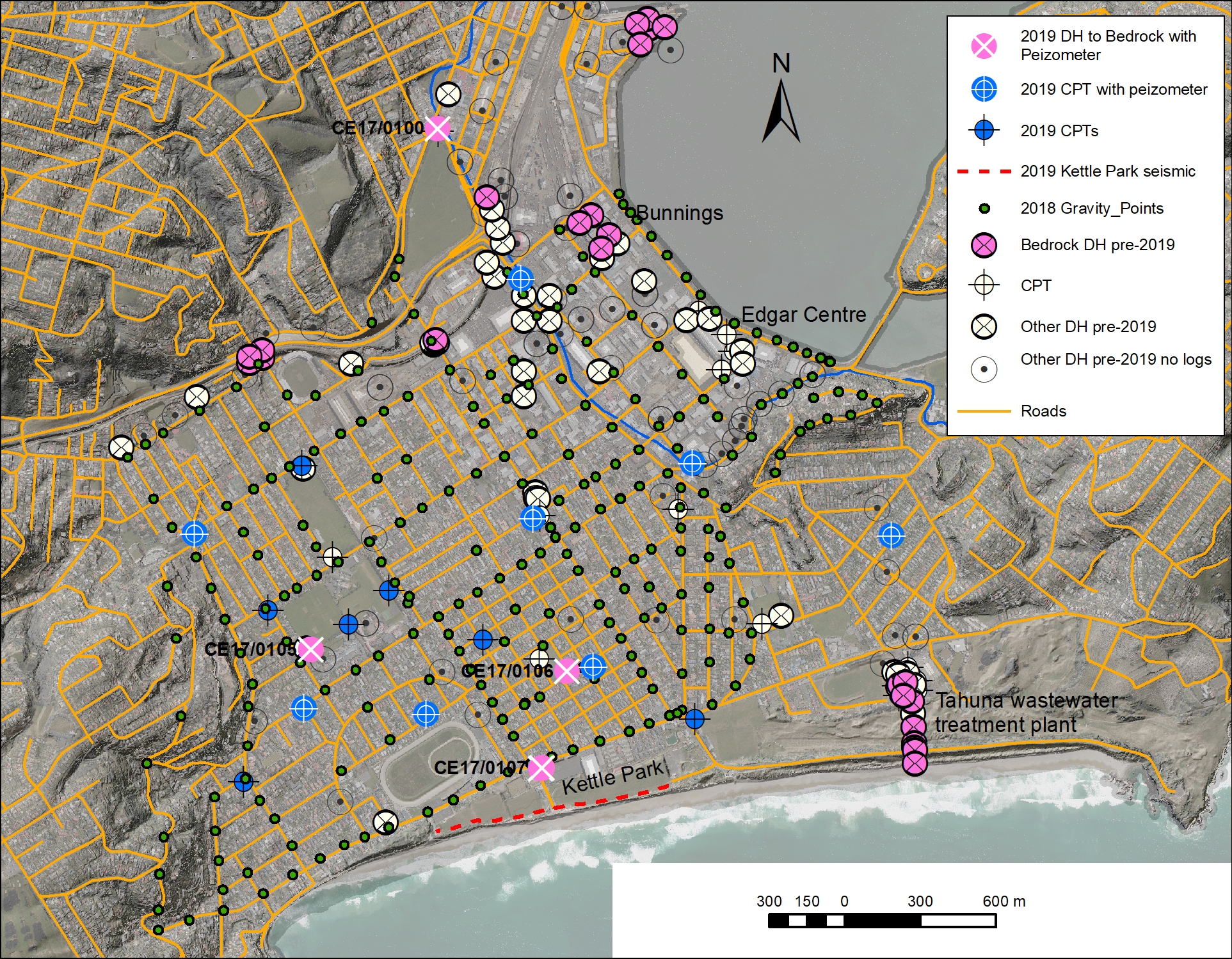The height and width of the screenshot is (959, 1232).
Task: Select the CE17/0106 bedrock drillhole marker
Action: [566, 670]
